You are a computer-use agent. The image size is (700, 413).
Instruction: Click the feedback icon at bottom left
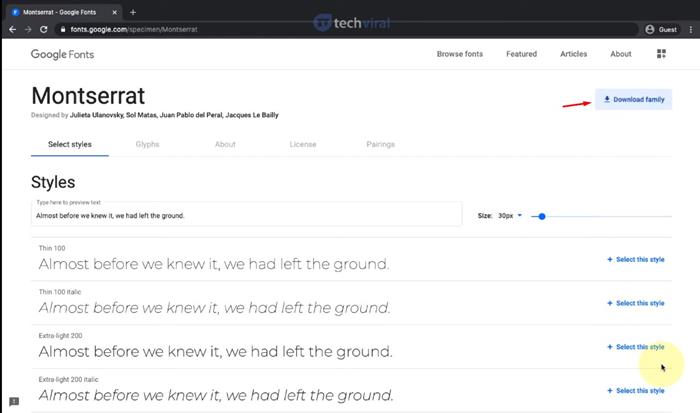14,401
